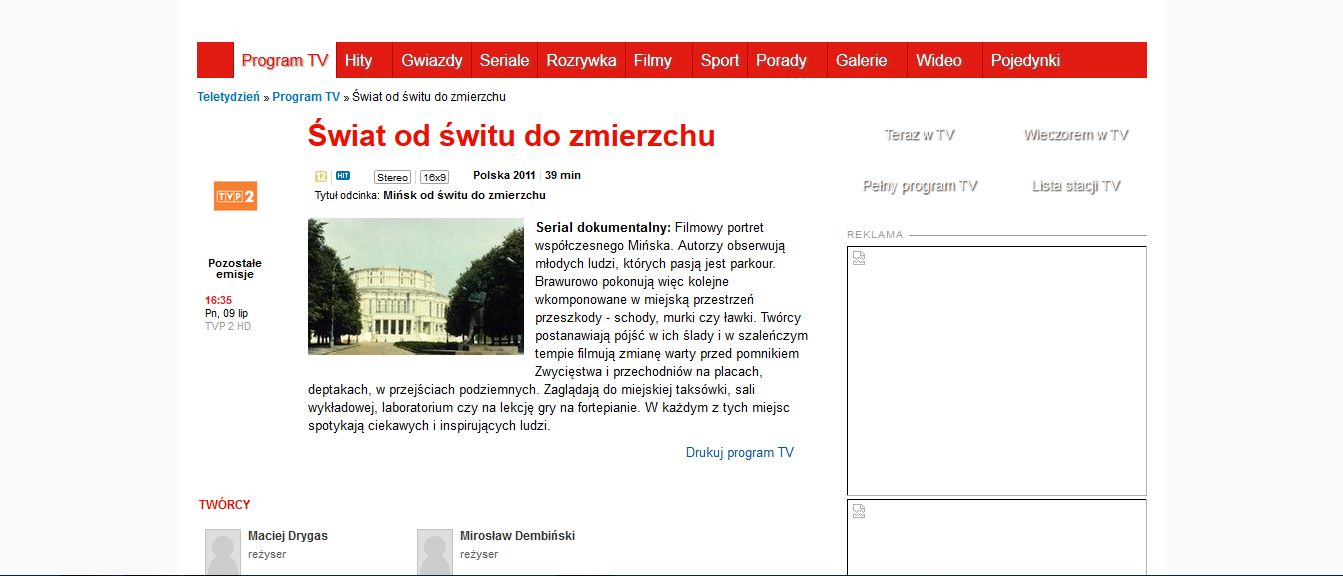
Task: Open the Rozrywka section
Action: tap(581, 60)
